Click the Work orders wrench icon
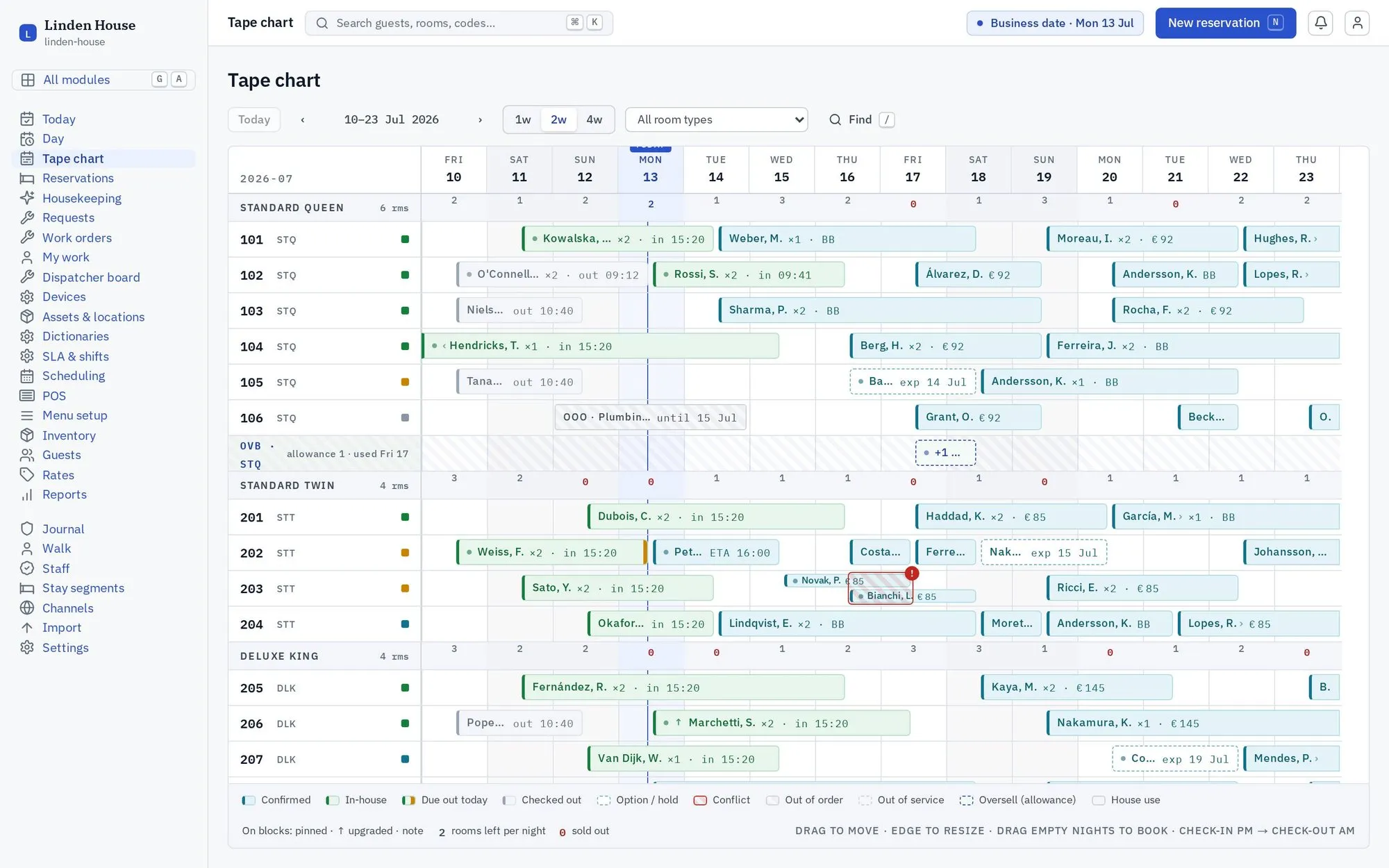Screen dimensions: 1389x868 pos(27,237)
